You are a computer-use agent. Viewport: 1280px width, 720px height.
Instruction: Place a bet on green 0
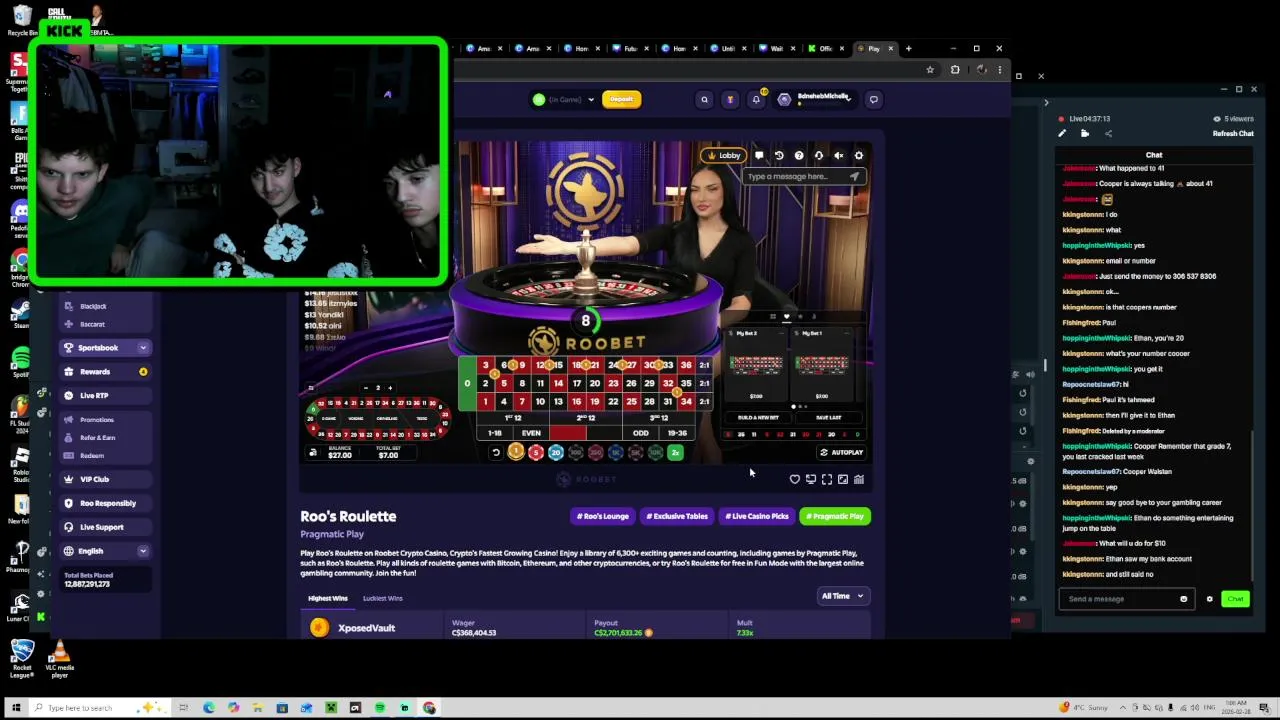[467, 383]
